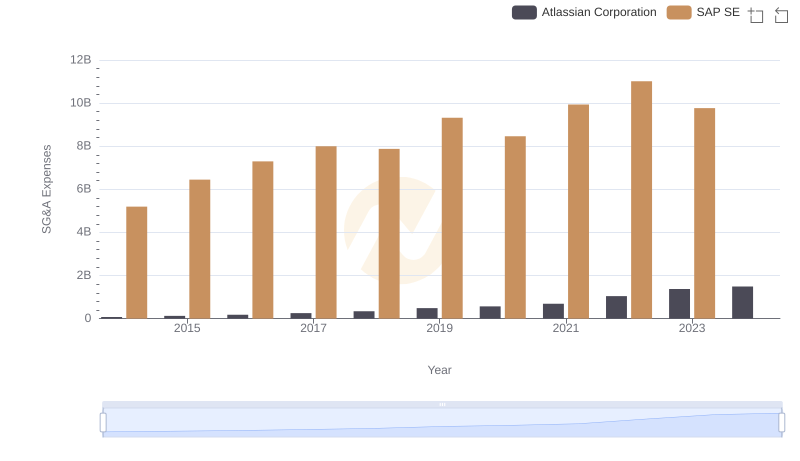Click the Atlassian bar for 2020
Viewport: 800px width, 461px height.
(490, 313)
